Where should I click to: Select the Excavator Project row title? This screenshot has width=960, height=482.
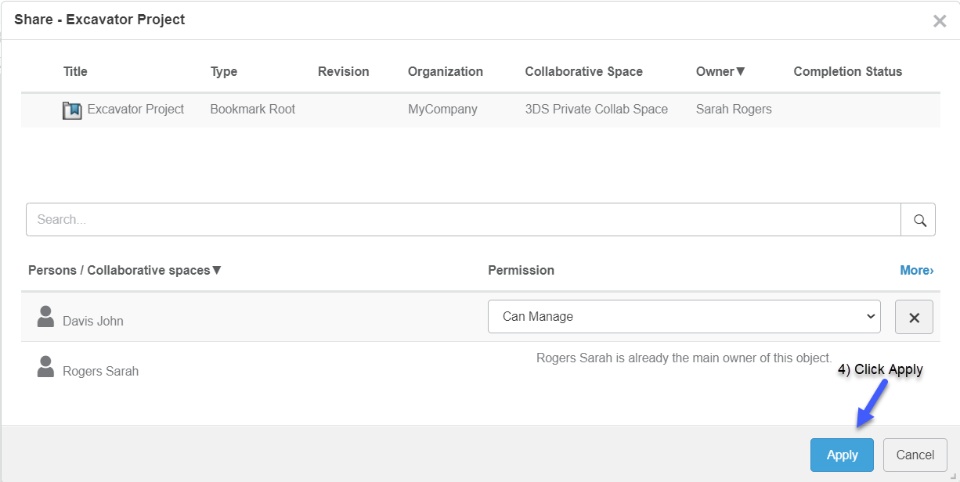136,109
